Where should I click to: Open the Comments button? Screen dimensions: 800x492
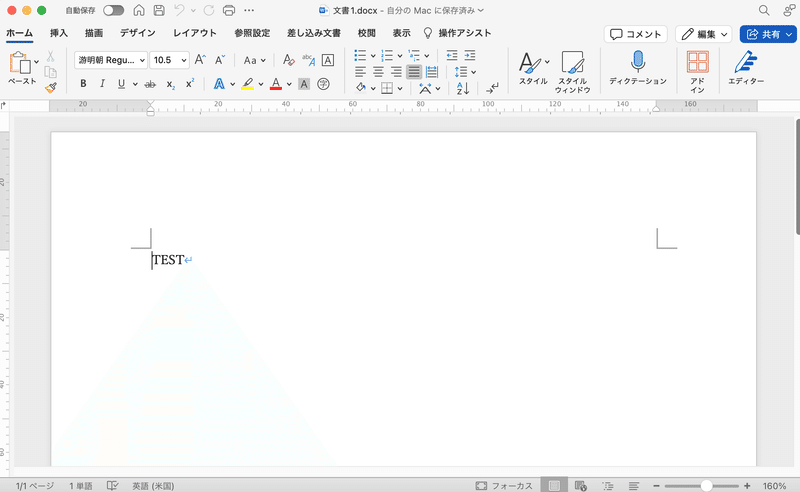coord(636,34)
